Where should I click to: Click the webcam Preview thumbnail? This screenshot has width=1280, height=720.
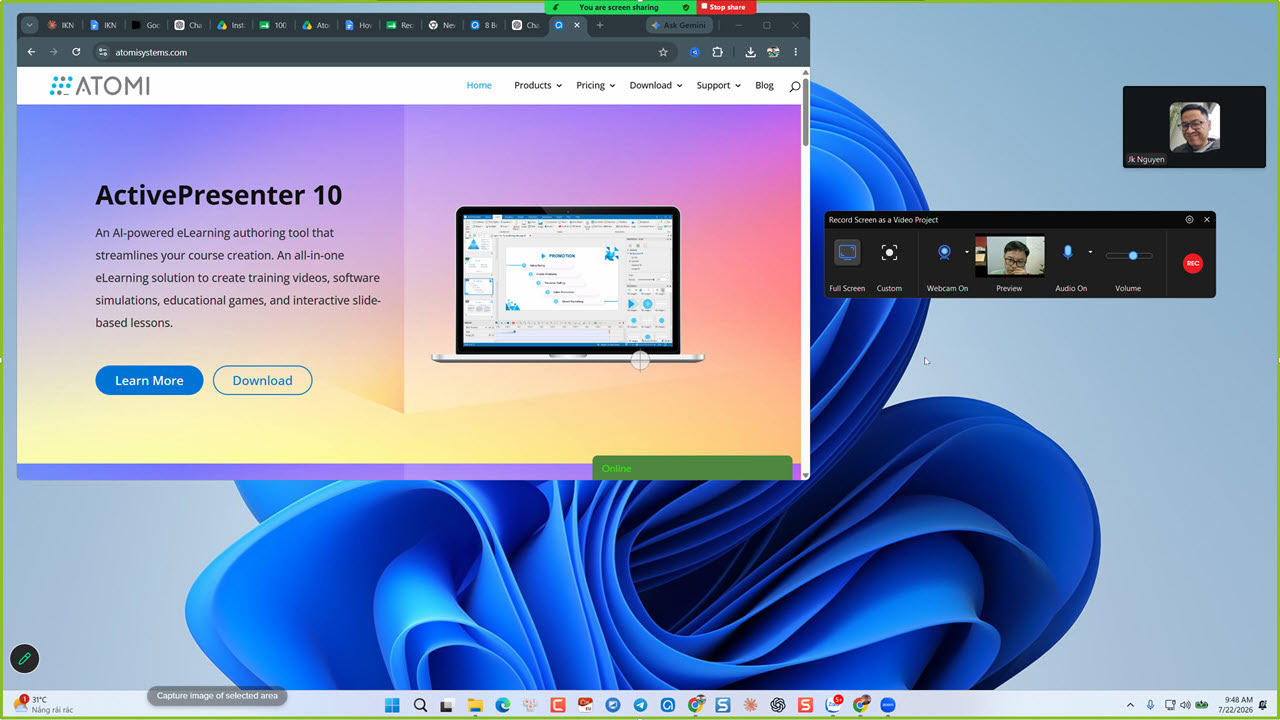point(1010,256)
